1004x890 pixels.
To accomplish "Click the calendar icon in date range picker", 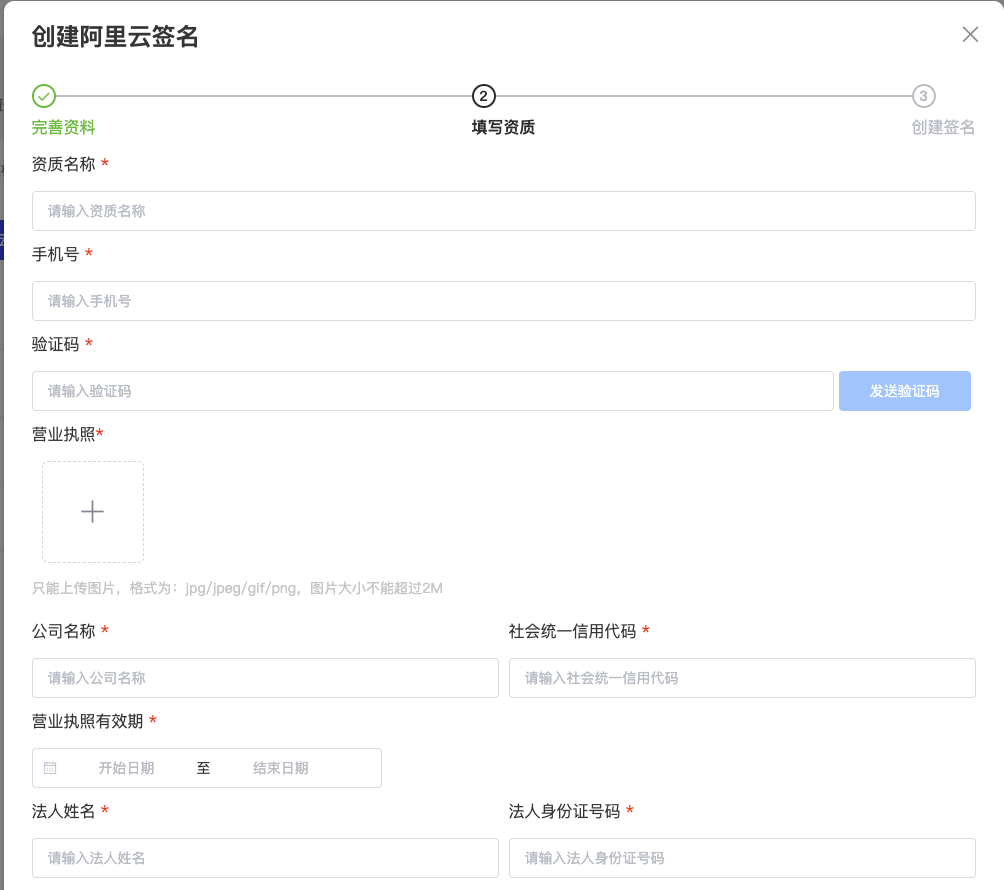I will (50, 768).
